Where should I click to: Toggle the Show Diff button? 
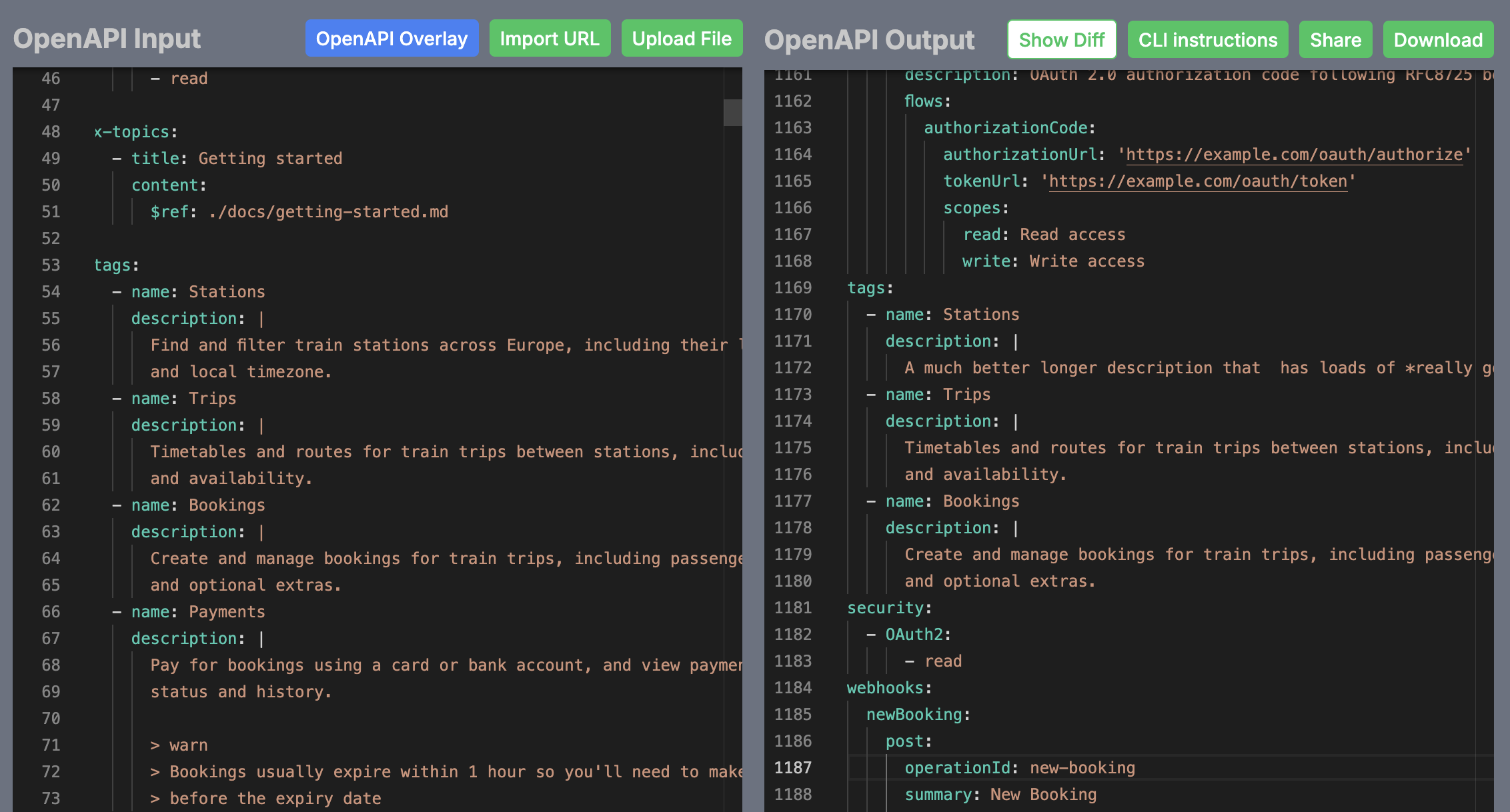(1062, 40)
